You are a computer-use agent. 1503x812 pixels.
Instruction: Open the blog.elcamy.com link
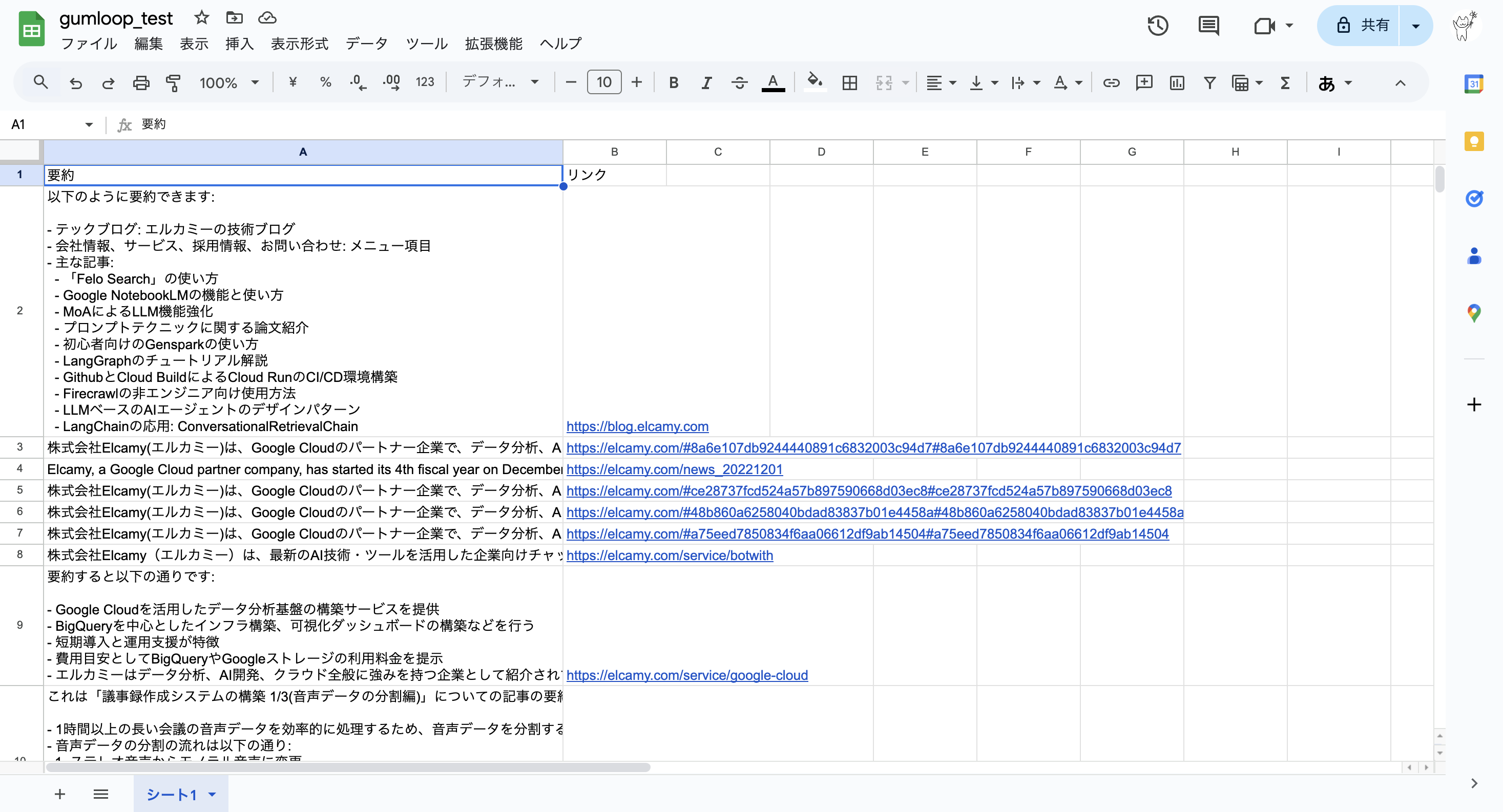point(637,426)
